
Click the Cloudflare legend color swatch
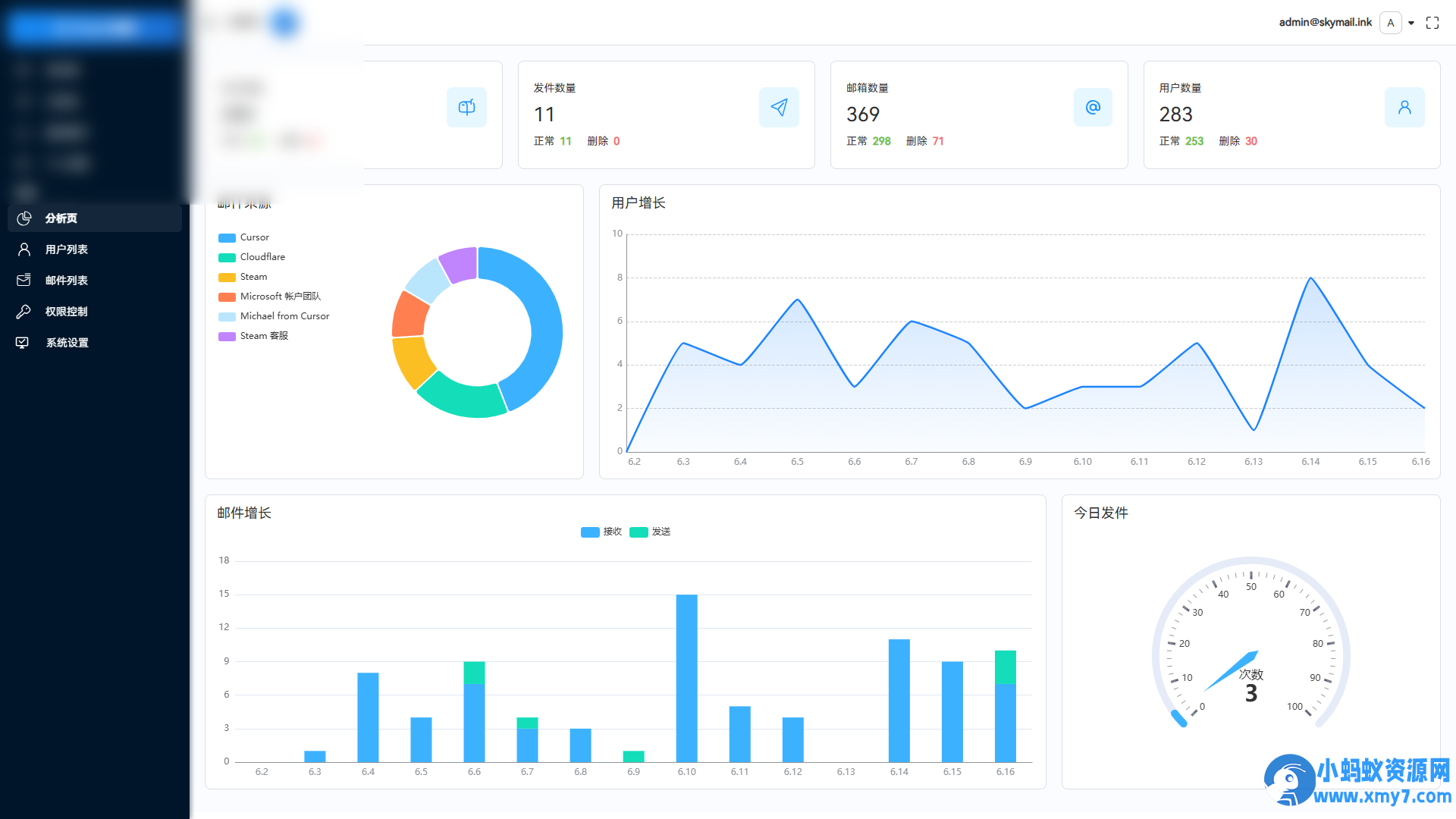coord(227,257)
